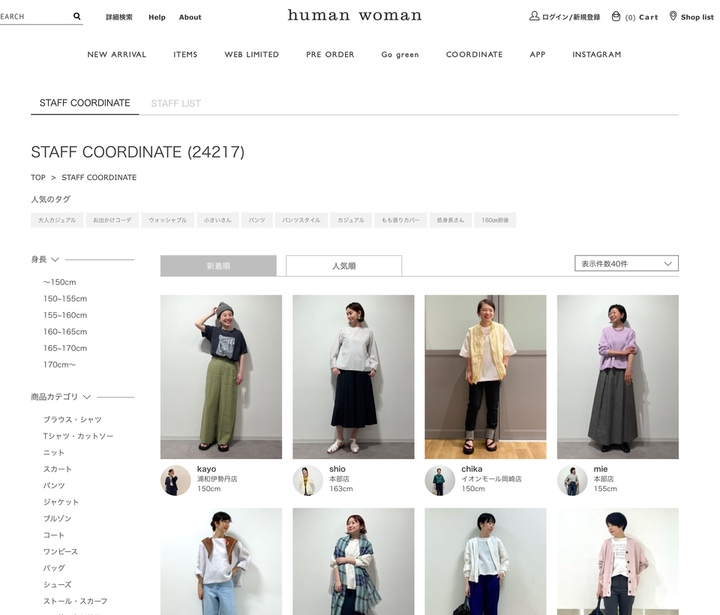720x615 pixels.
Task: Click the 160cm前後 tag
Action: (x=495, y=220)
